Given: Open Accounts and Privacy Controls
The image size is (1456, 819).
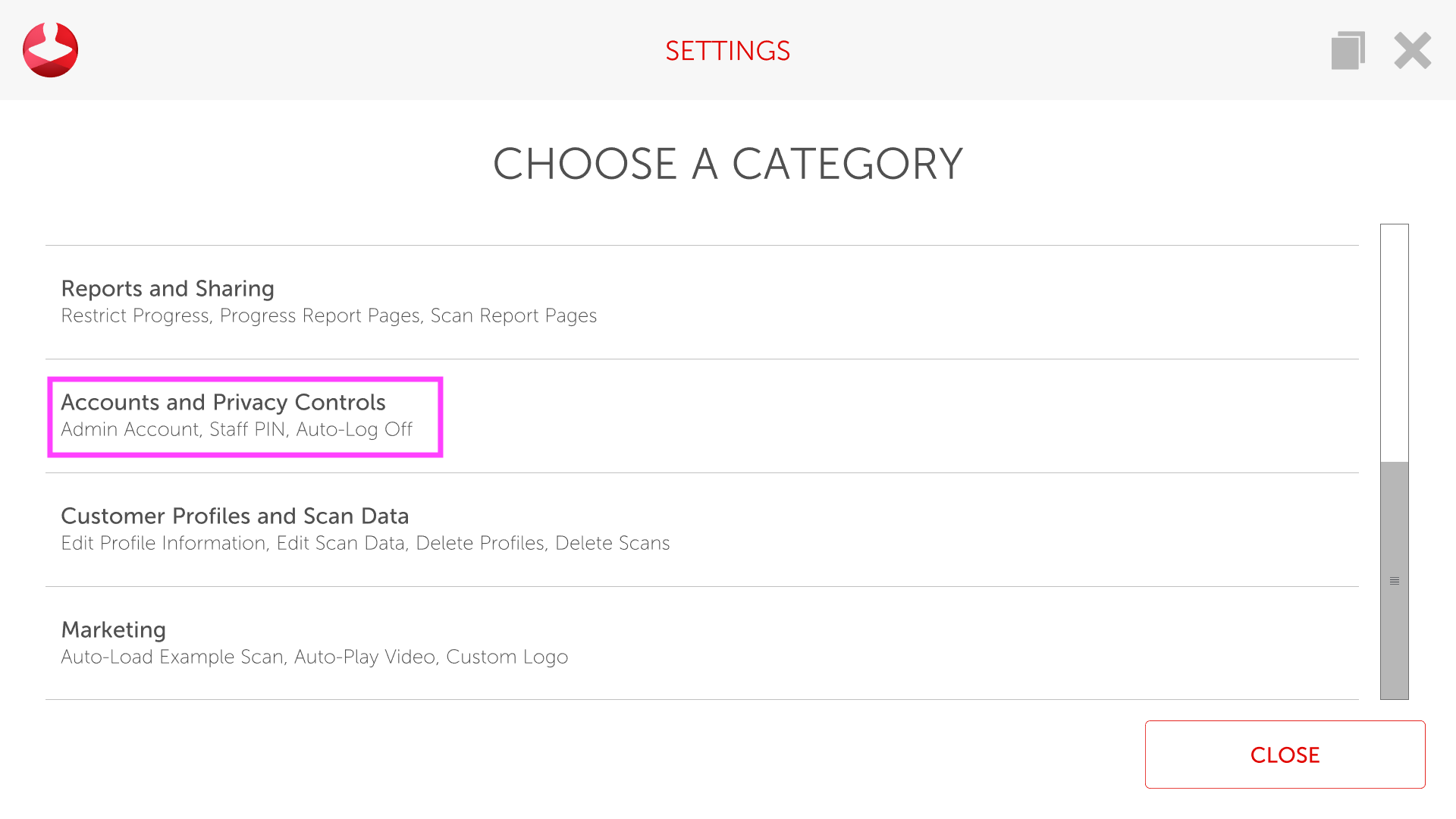Looking at the screenshot, I should (223, 403).
